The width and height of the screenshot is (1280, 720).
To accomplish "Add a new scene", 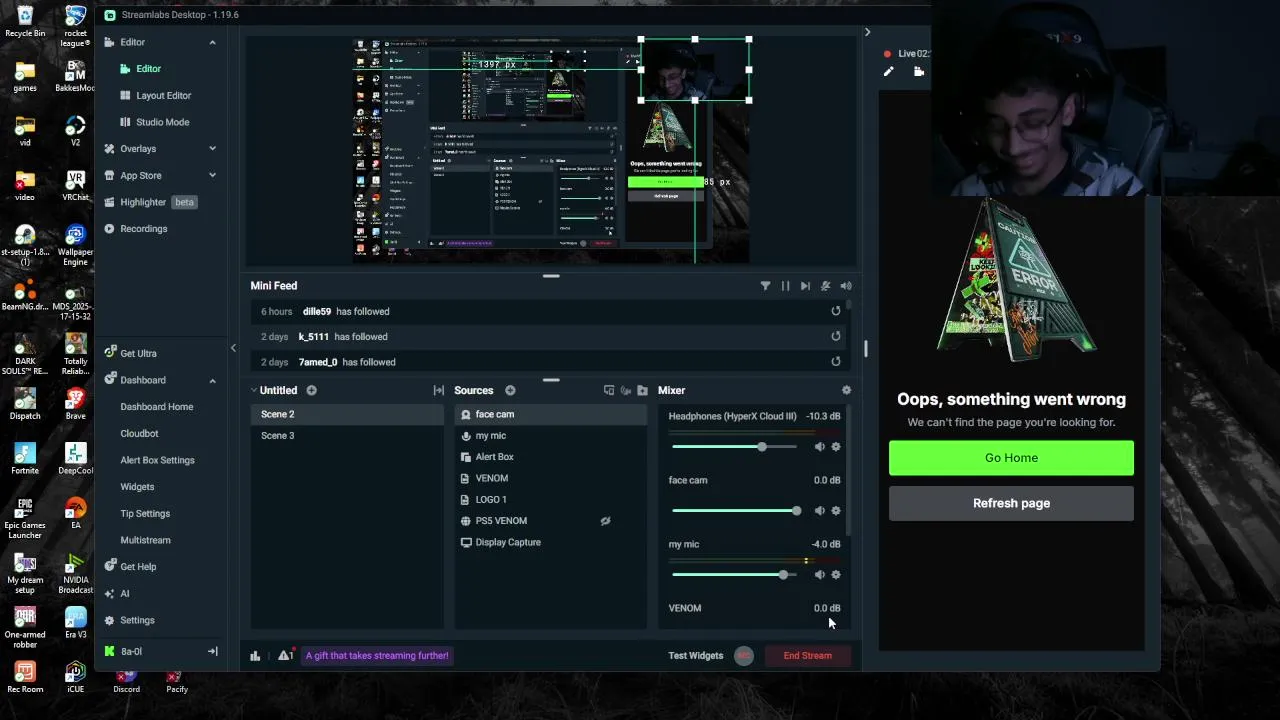I will click(x=311, y=390).
